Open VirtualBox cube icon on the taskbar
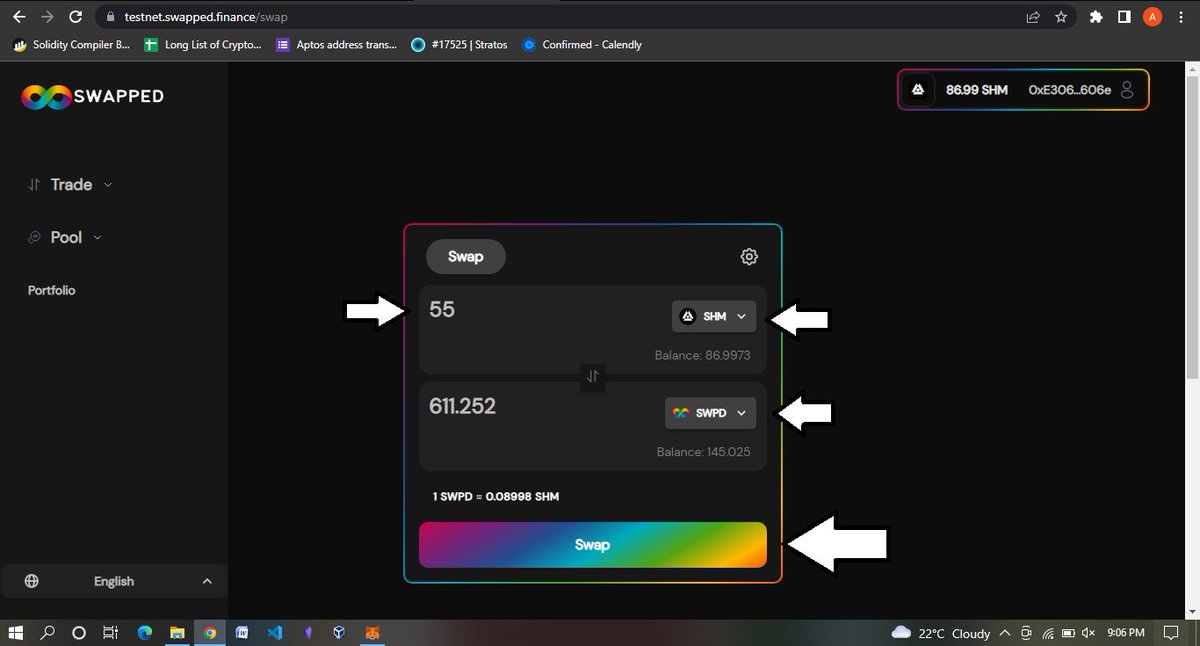1200x646 pixels. (339, 633)
